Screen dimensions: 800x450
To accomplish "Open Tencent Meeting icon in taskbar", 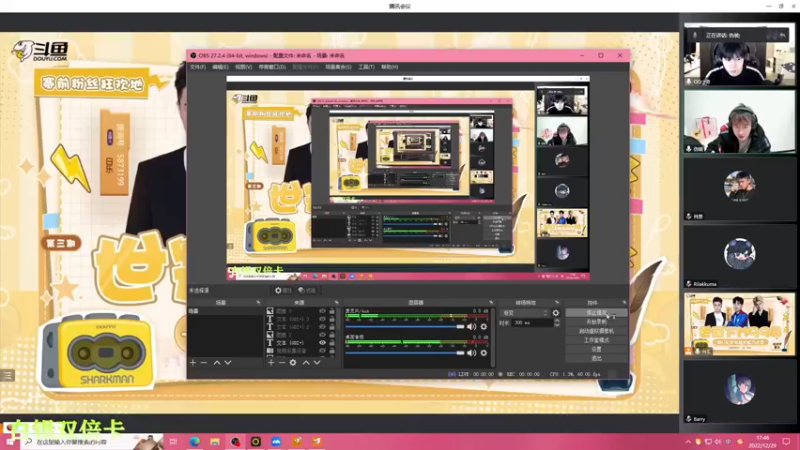I will 276,441.
